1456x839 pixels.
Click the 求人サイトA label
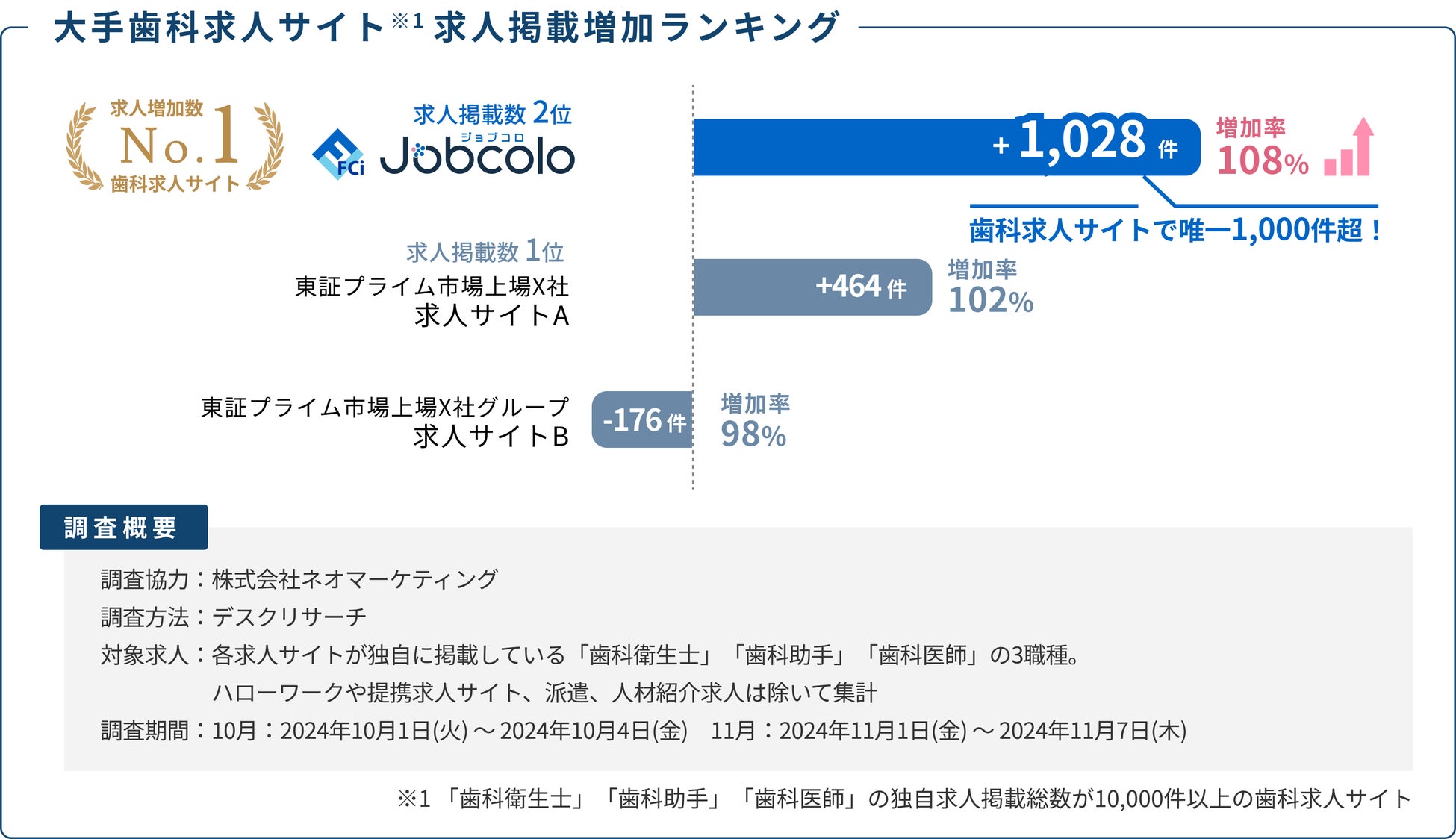(x=491, y=316)
